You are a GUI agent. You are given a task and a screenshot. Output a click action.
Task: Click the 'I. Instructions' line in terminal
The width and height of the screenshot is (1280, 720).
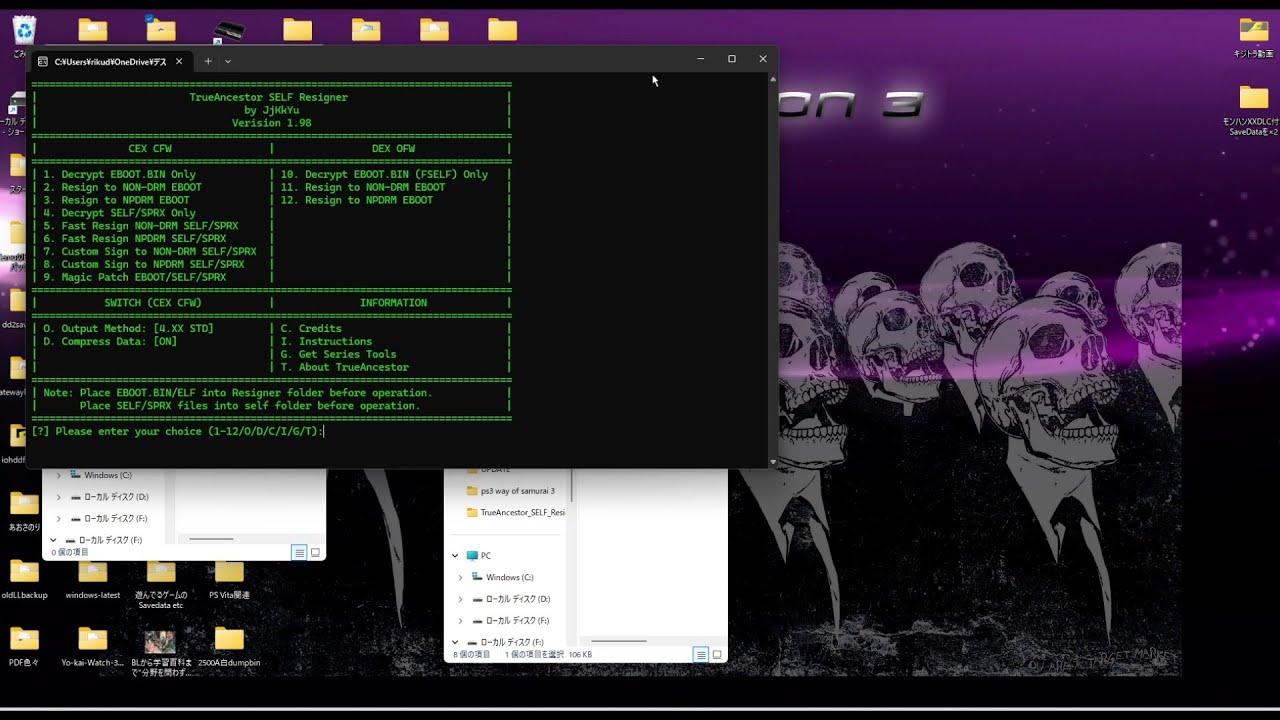[x=326, y=341]
